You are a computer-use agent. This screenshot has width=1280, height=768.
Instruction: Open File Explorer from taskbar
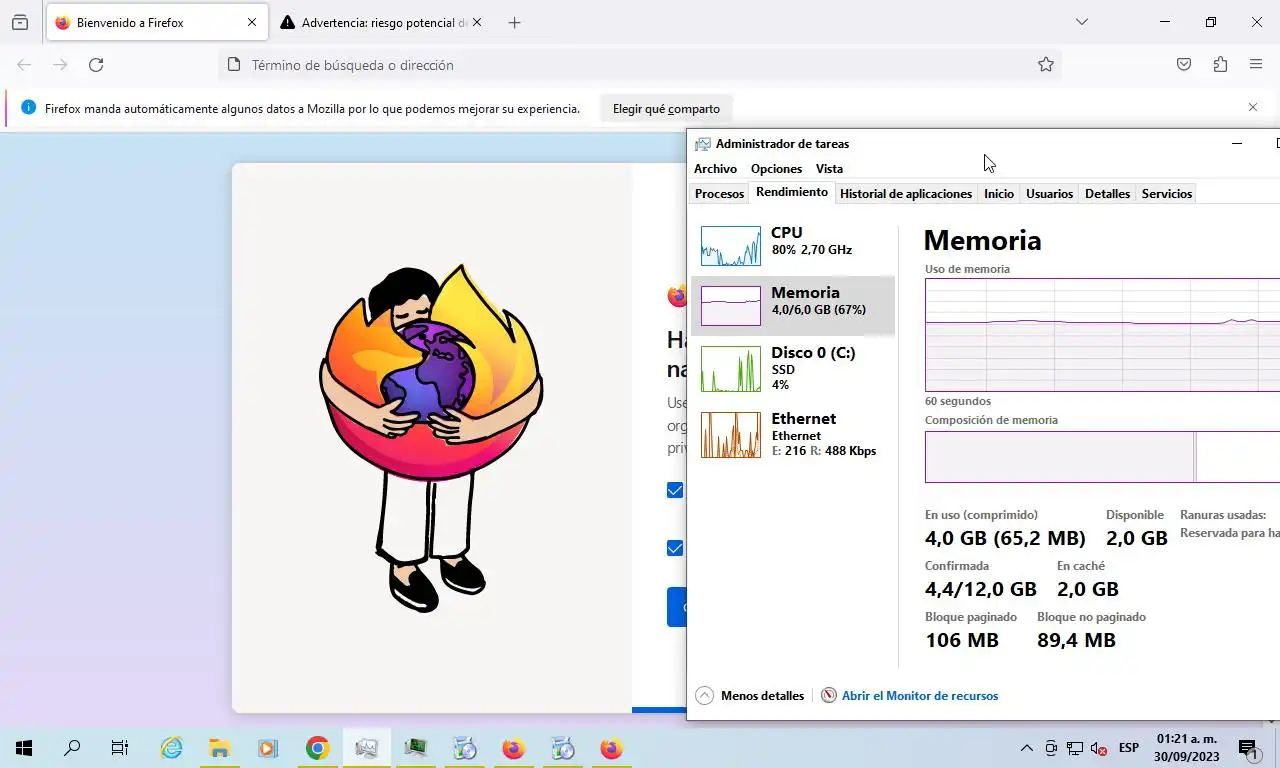coord(219,748)
